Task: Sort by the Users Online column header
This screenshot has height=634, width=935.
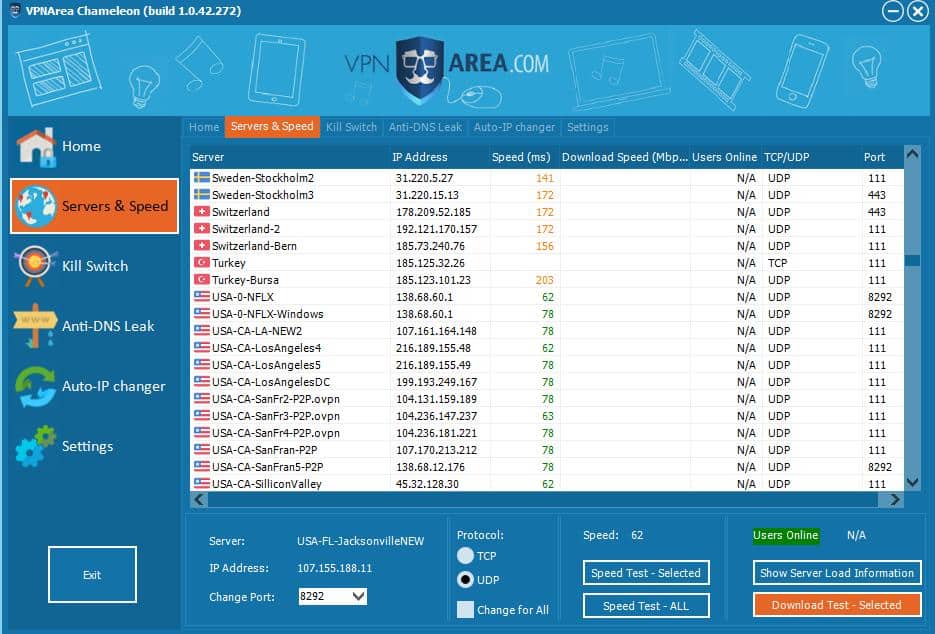Action: (x=725, y=157)
